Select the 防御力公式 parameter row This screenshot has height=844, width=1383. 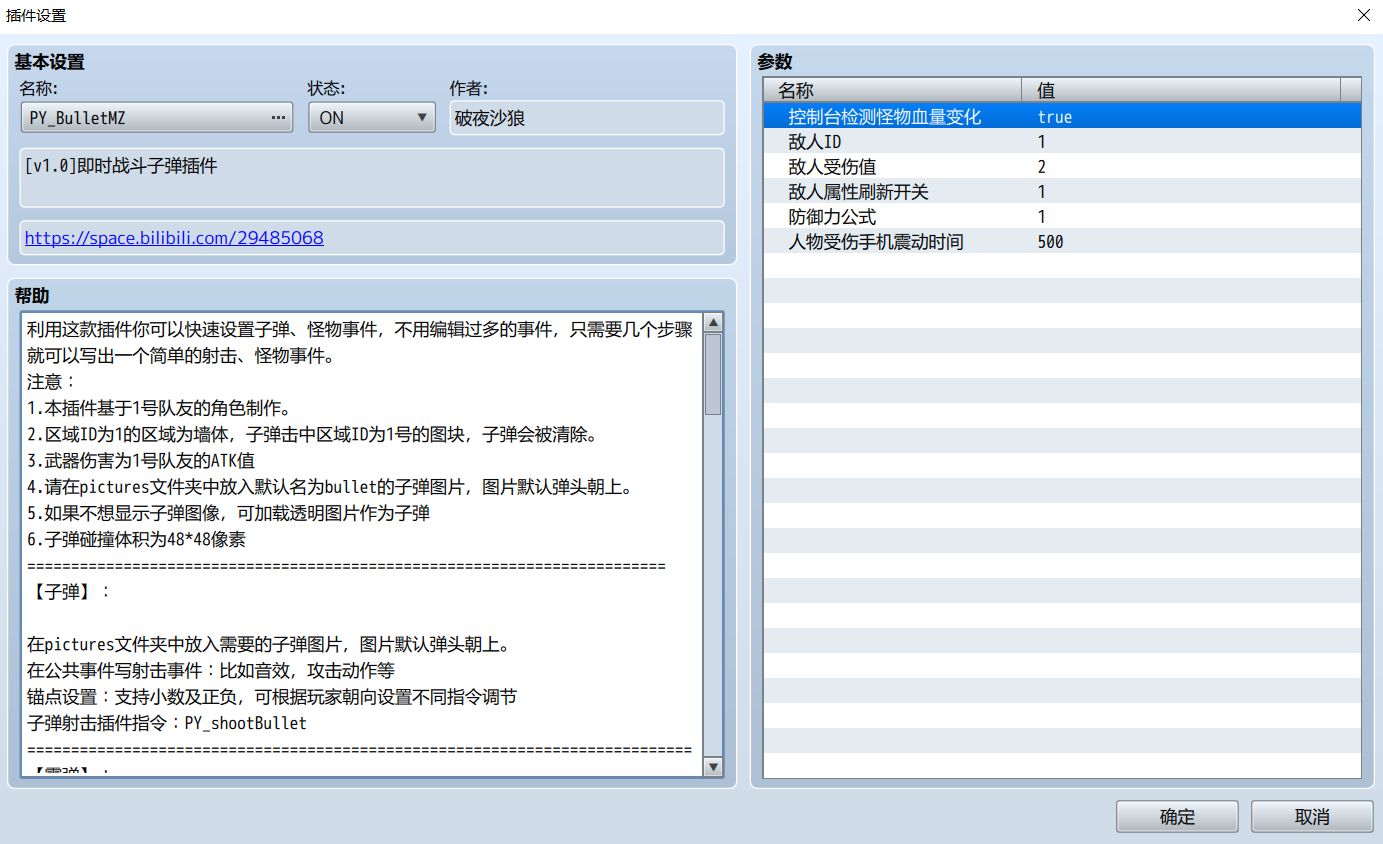pyautogui.click(x=1062, y=217)
